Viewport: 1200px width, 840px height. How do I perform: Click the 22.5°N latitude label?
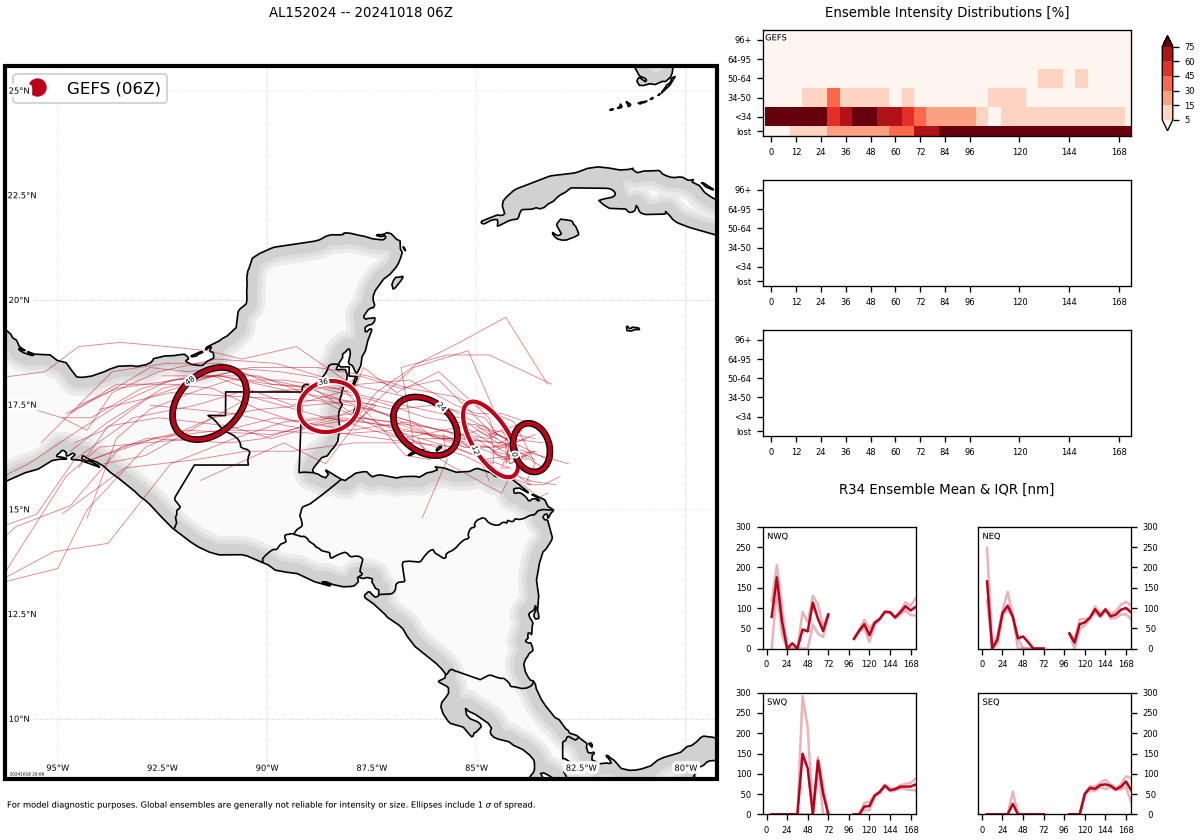click(x=23, y=196)
